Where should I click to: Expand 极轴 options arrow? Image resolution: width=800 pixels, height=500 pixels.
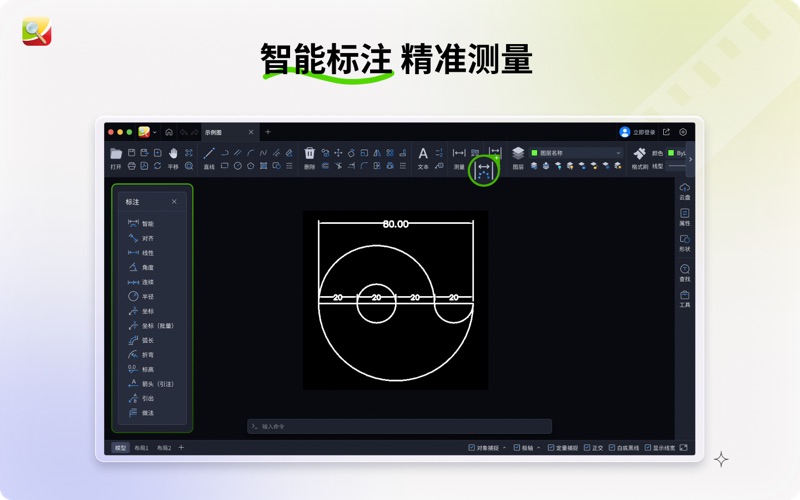click(x=538, y=448)
